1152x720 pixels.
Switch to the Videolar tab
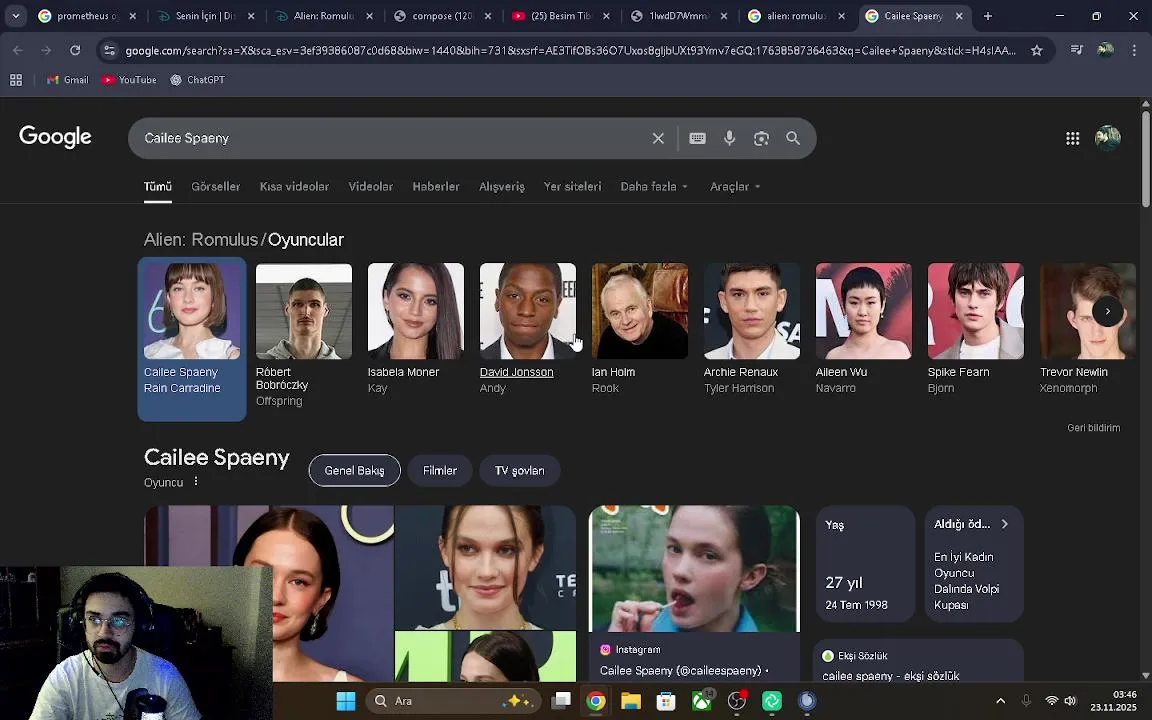(x=370, y=187)
